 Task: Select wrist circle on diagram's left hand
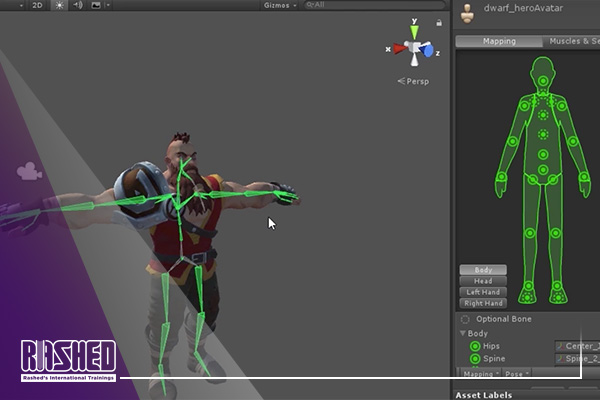pyautogui.click(x=502, y=177)
